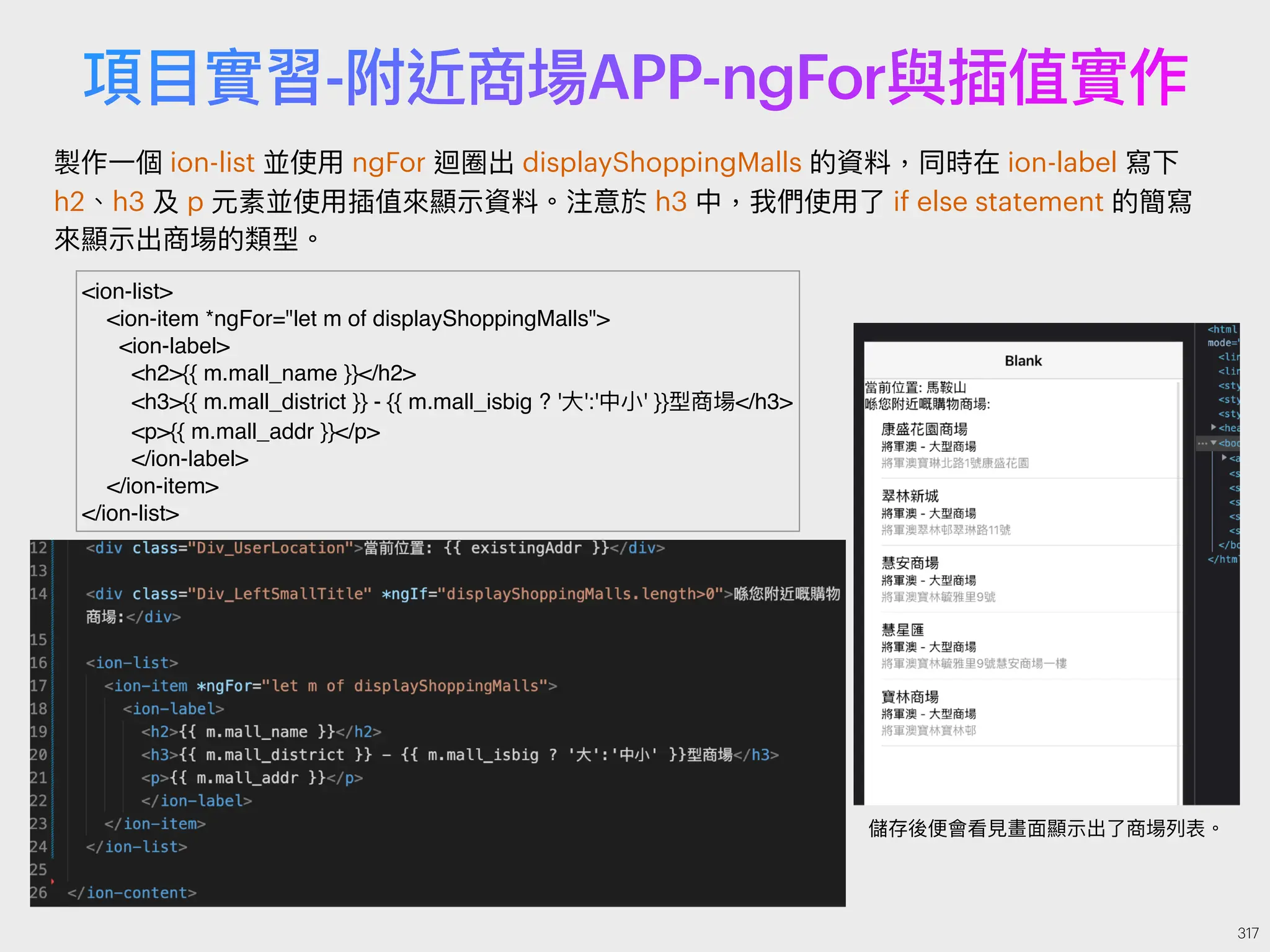This screenshot has width=1270, height=952.
Task: Click the slide title 項目實習-附近商場APP
Action: (x=393, y=77)
